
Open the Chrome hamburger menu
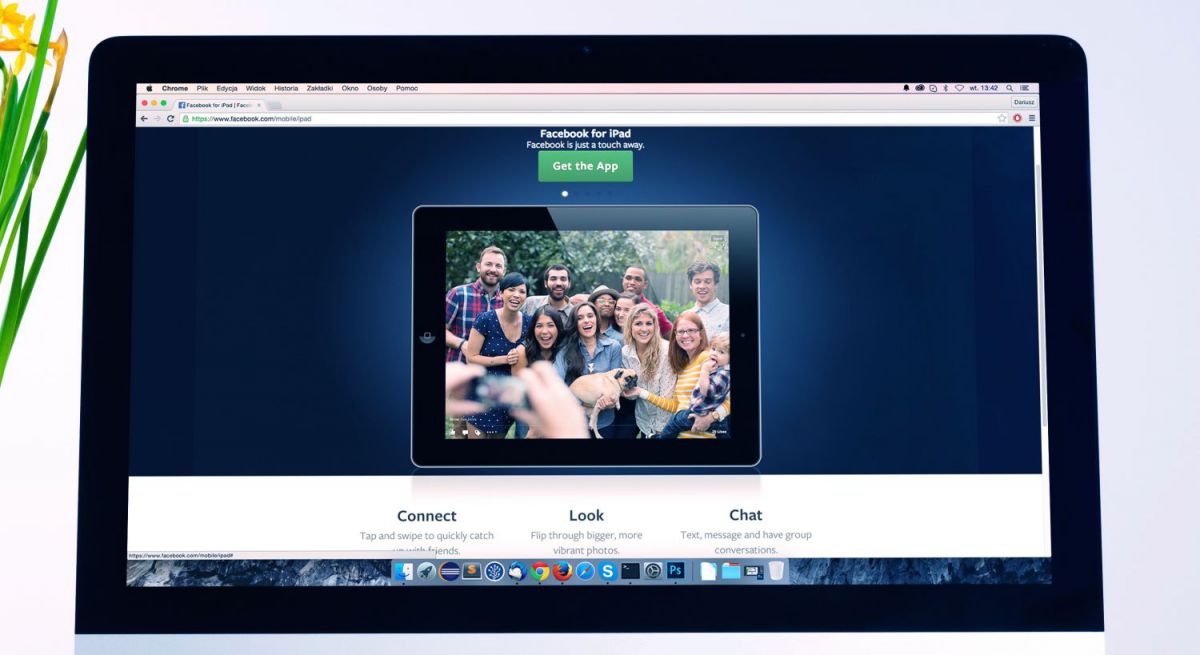(x=1032, y=118)
